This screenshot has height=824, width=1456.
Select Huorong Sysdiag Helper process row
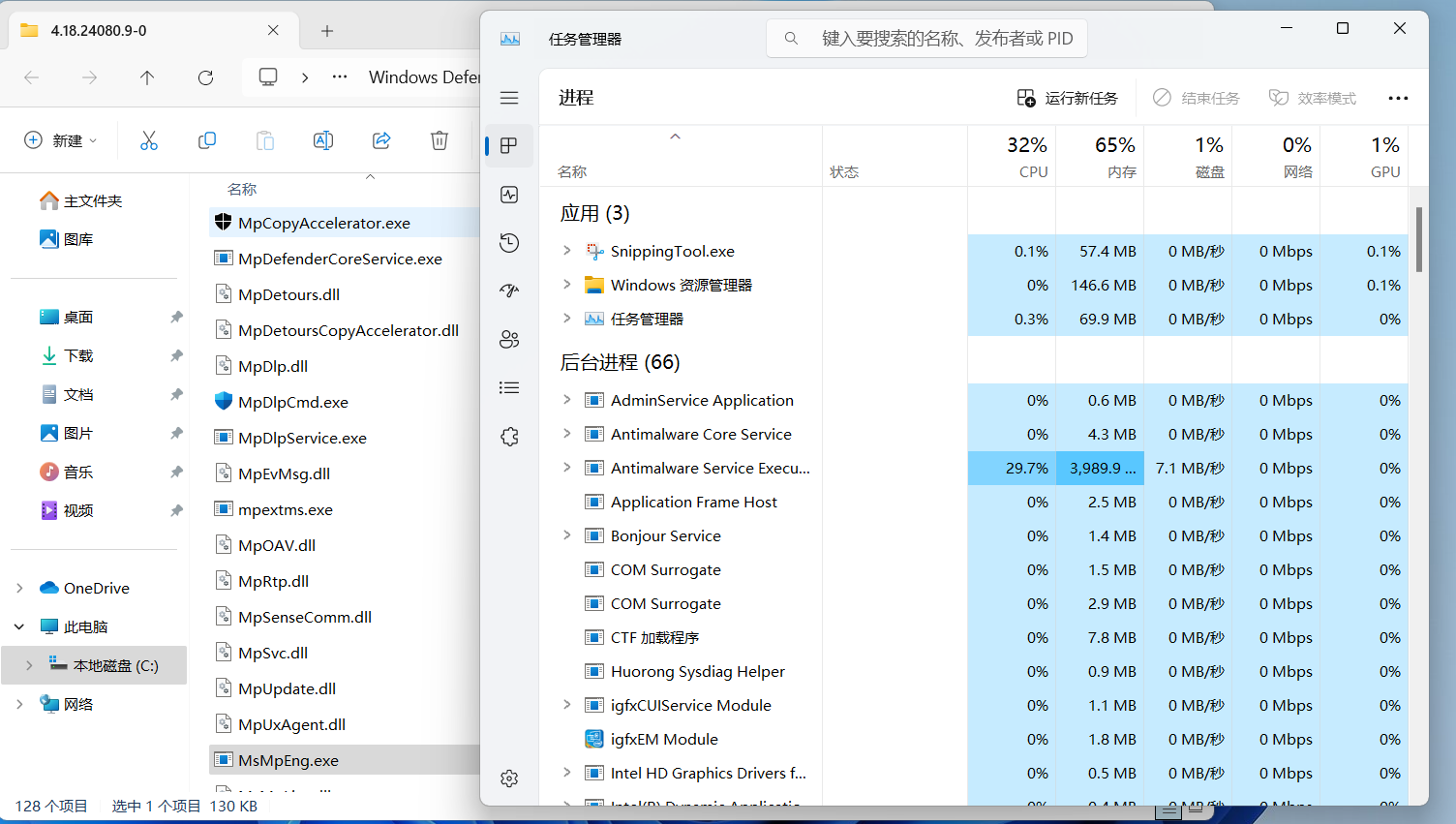coord(974,671)
